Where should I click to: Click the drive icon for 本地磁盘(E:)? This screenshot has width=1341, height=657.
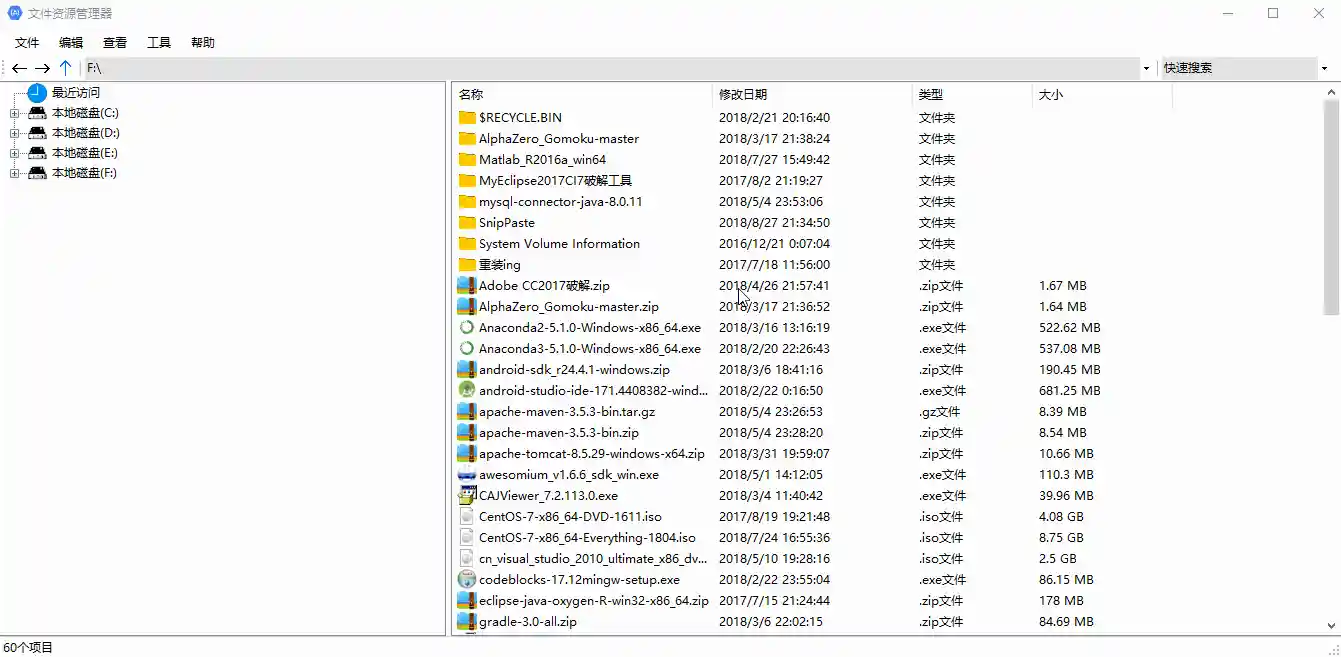(37, 153)
